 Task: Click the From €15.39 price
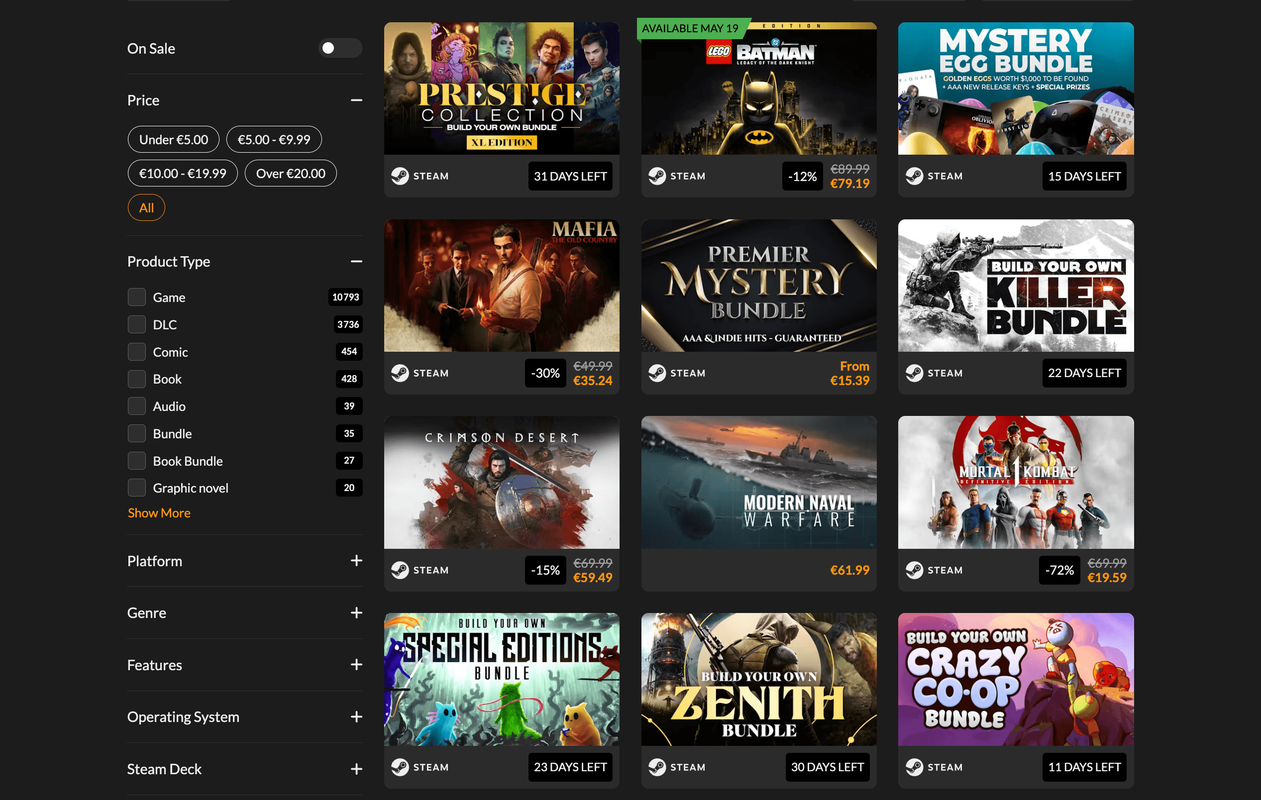click(850, 373)
